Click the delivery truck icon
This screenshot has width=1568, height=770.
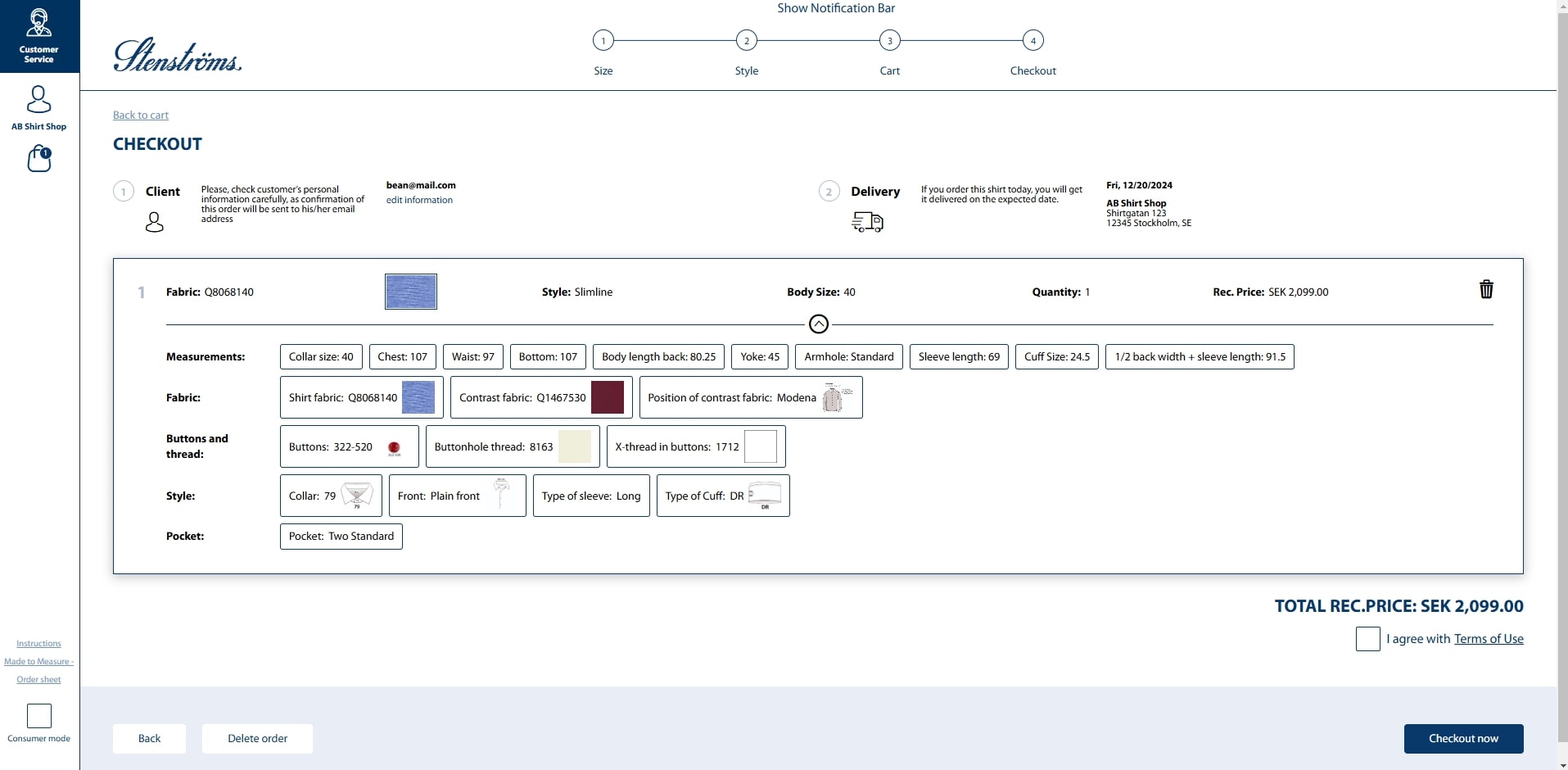pyautogui.click(x=868, y=221)
